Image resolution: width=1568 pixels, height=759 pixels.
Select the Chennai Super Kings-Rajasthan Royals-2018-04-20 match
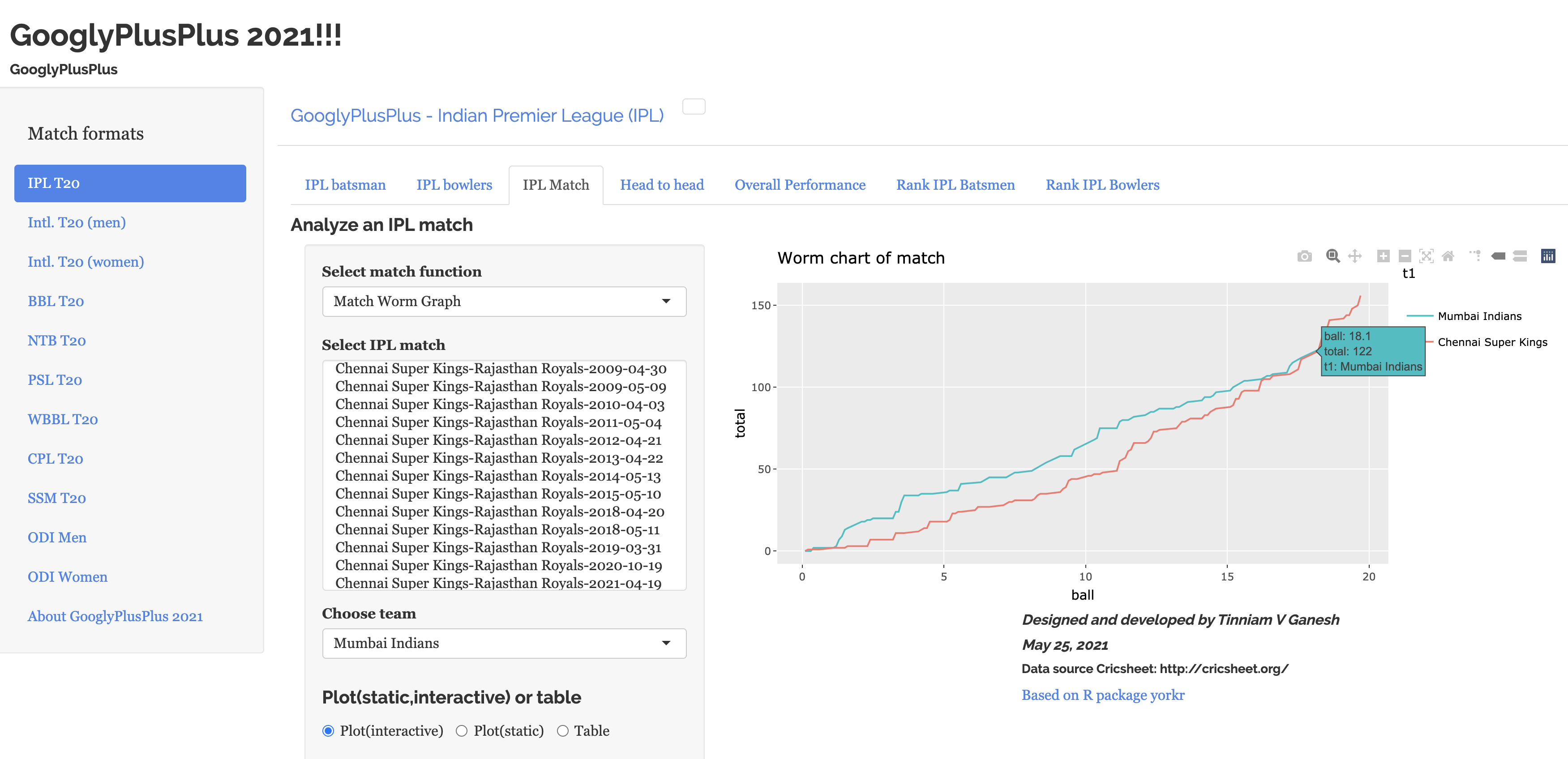(499, 512)
